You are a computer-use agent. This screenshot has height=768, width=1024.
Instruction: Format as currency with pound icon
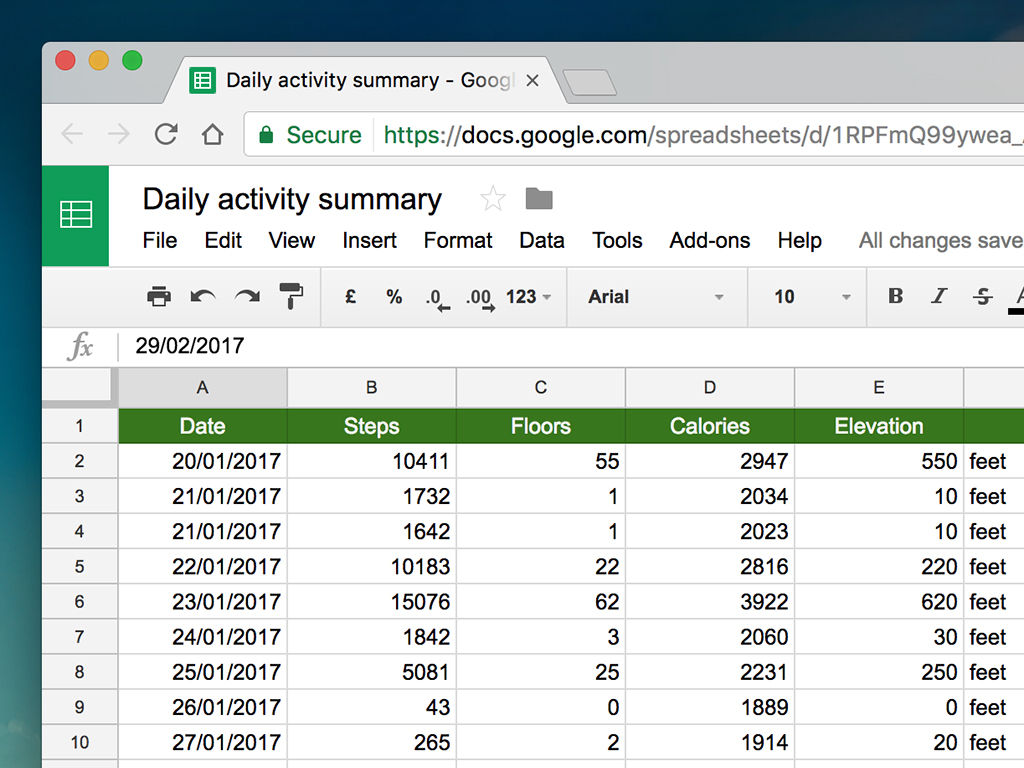pos(350,296)
